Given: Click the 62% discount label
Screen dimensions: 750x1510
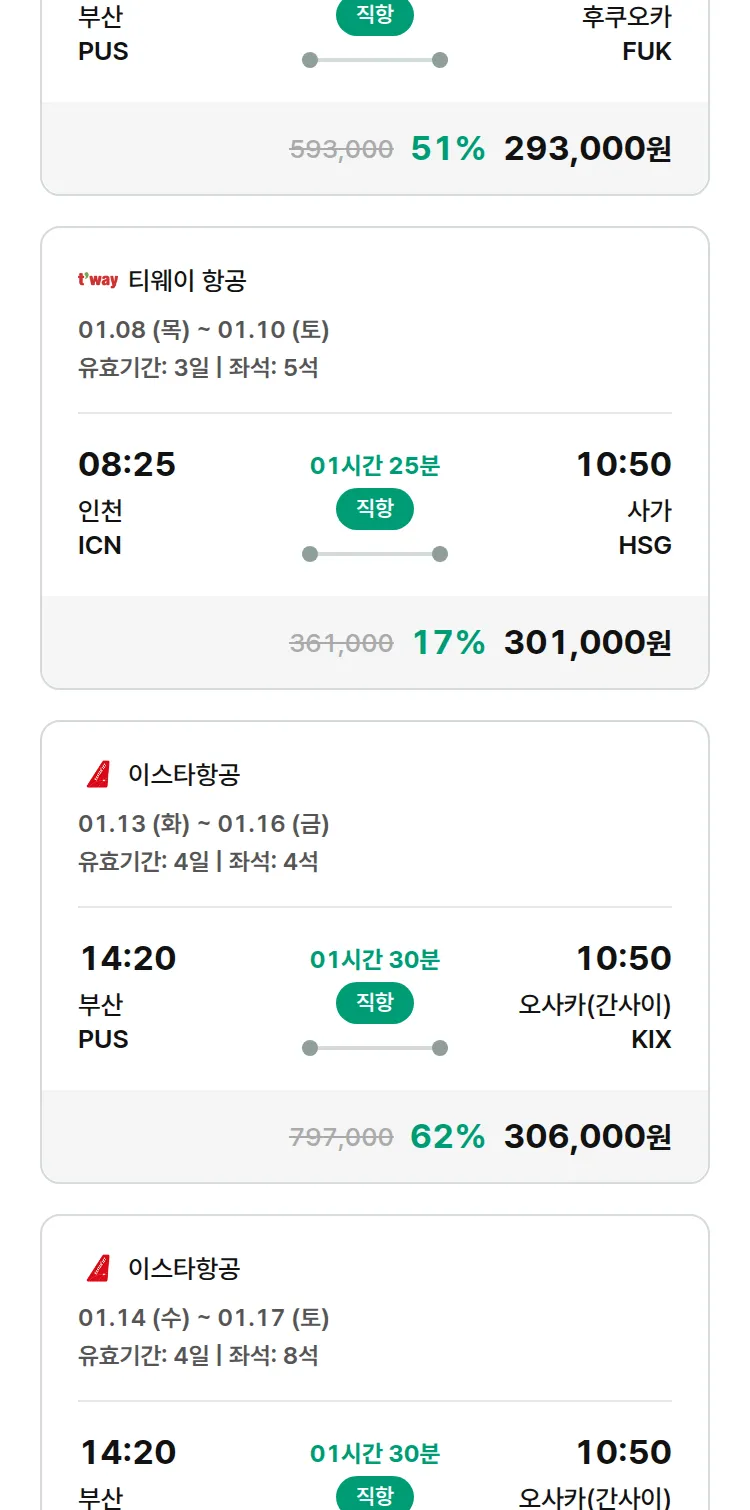Looking at the screenshot, I should point(448,1136).
